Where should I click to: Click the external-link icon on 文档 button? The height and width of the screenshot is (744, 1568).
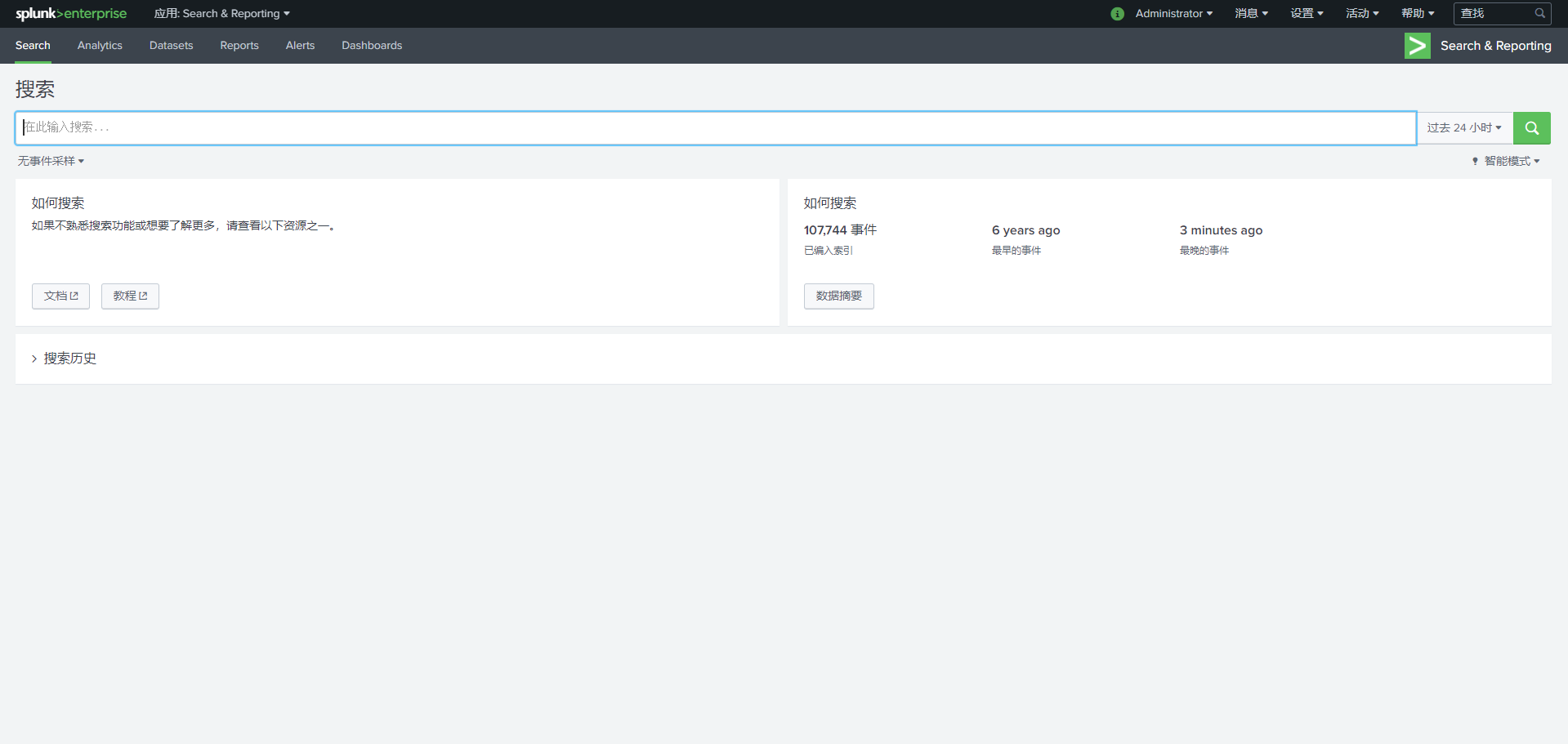[x=74, y=296]
